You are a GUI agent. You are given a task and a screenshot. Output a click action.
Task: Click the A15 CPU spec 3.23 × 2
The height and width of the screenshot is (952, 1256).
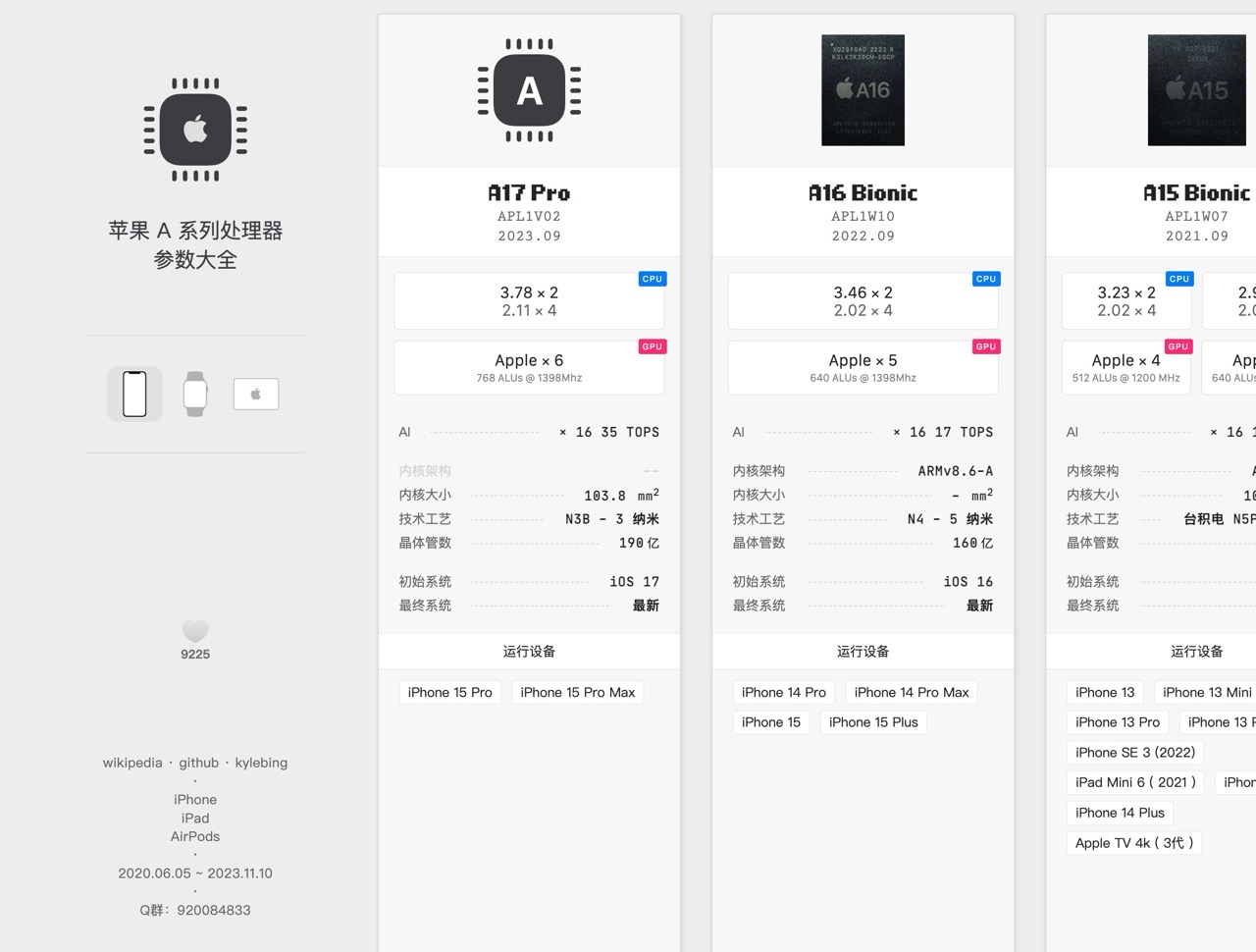(1126, 292)
